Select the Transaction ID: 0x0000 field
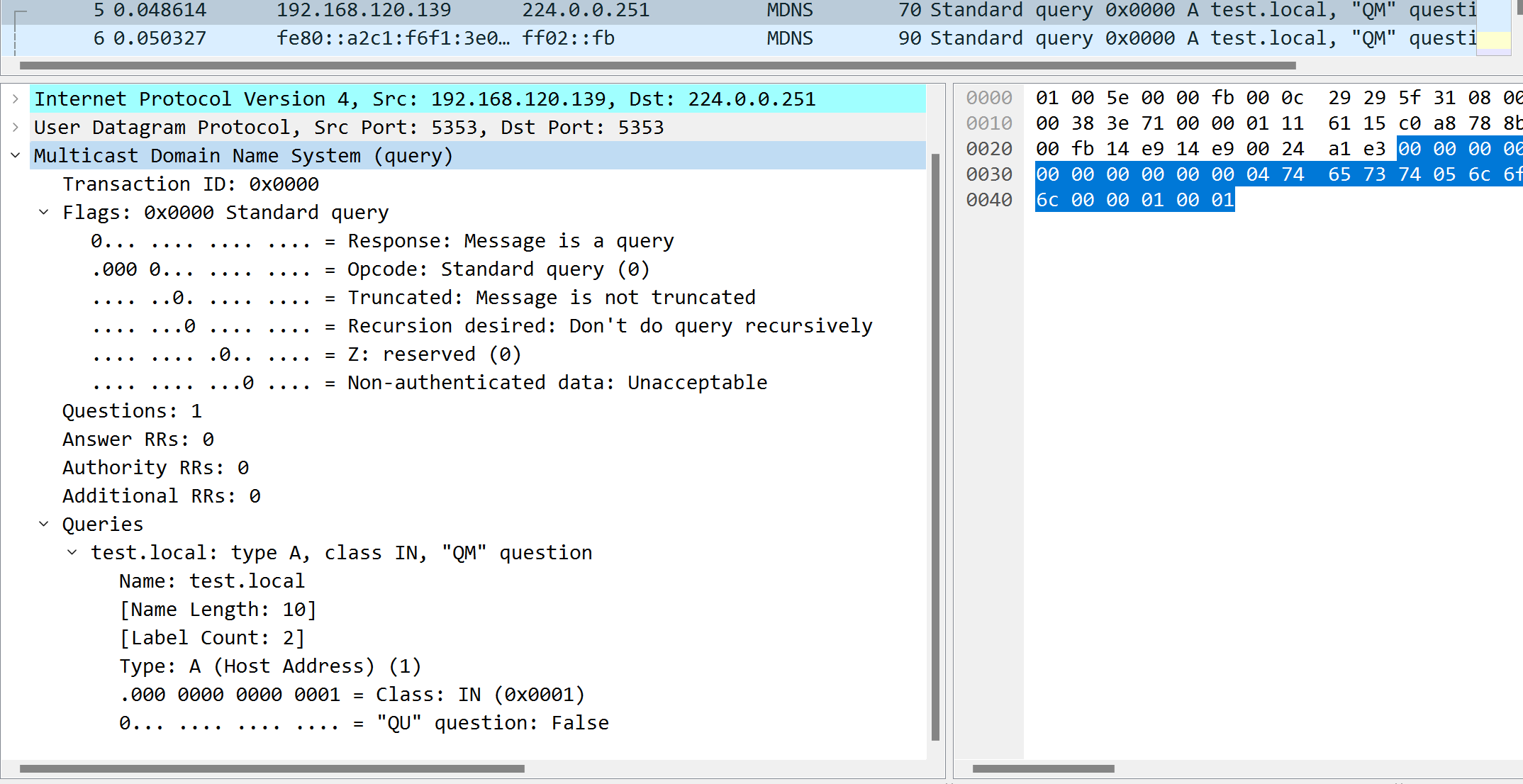Screen dimensions: 1523x784 pos(191,184)
